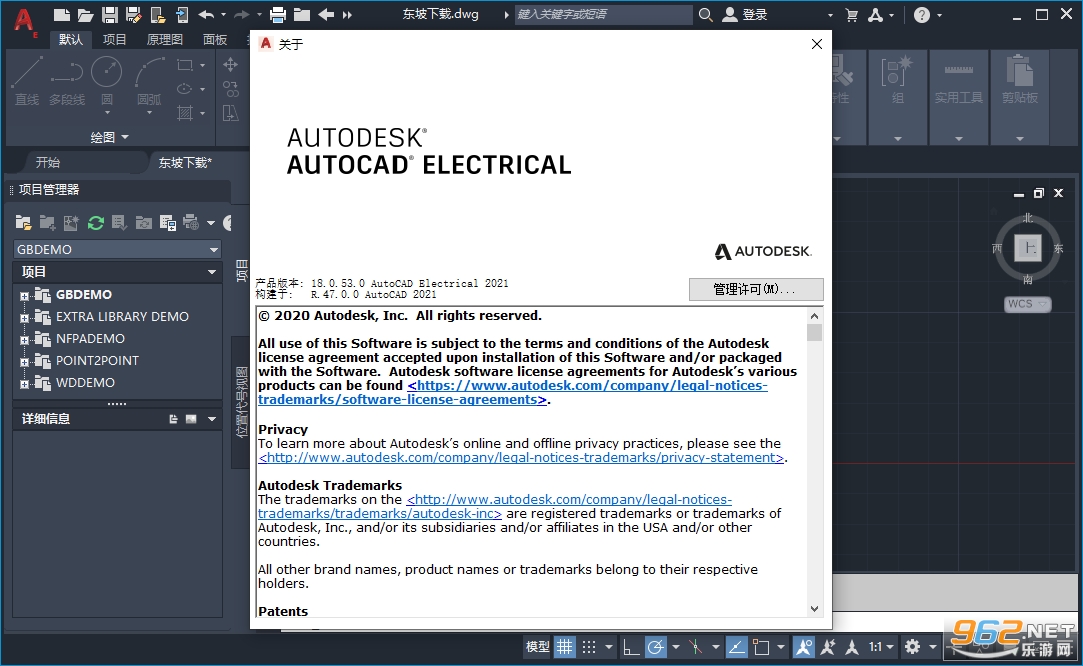
Task: Open the WCS coordinate system dropdown
Action: (1027, 304)
